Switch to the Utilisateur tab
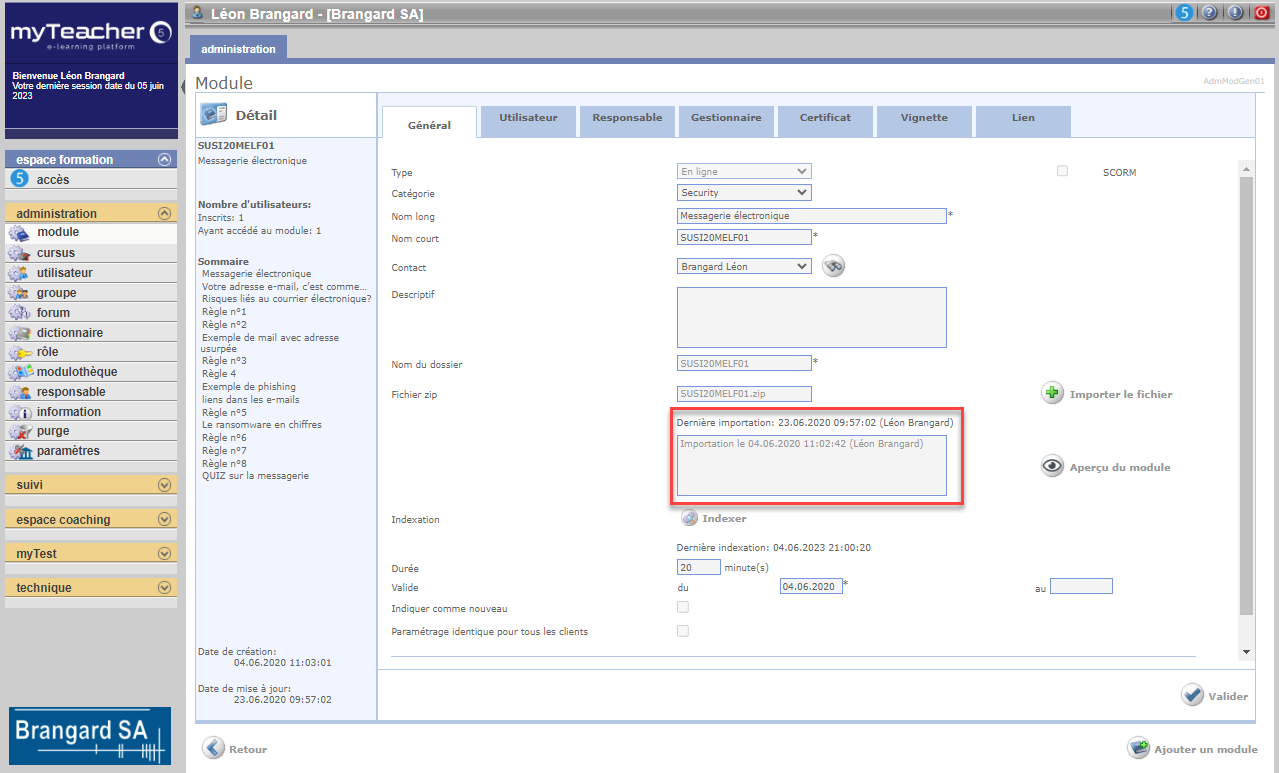Image resolution: width=1279 pixels, height=773 pixels. tap(528, 118)
